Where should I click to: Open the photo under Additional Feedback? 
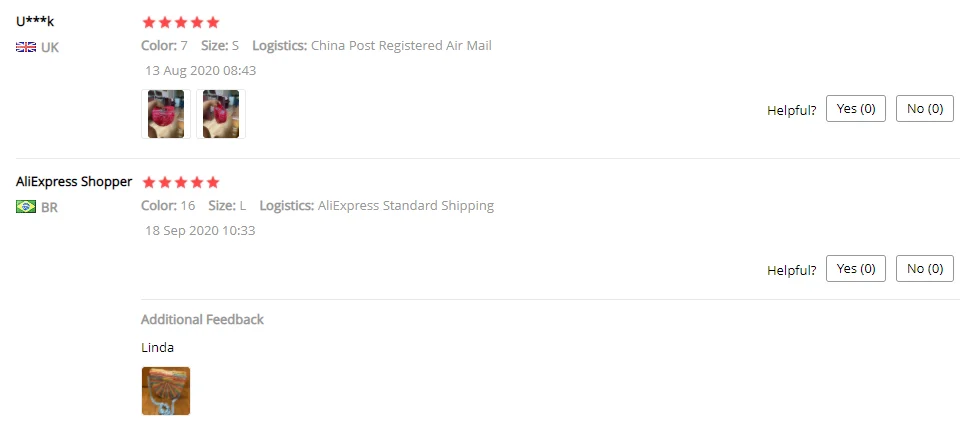point(166,391)
